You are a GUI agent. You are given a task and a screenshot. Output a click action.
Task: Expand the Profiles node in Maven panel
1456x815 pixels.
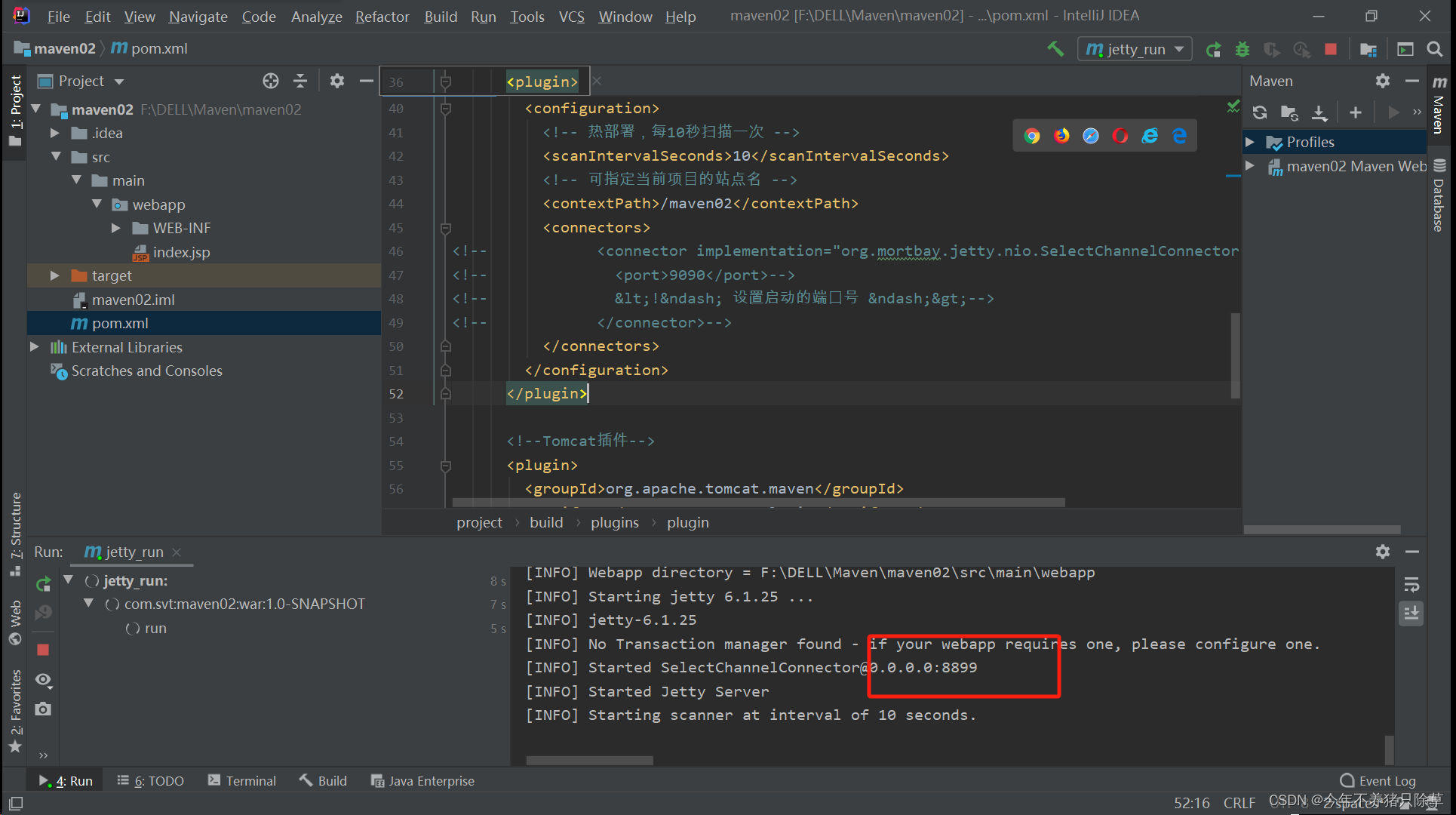pos(1250,142)
